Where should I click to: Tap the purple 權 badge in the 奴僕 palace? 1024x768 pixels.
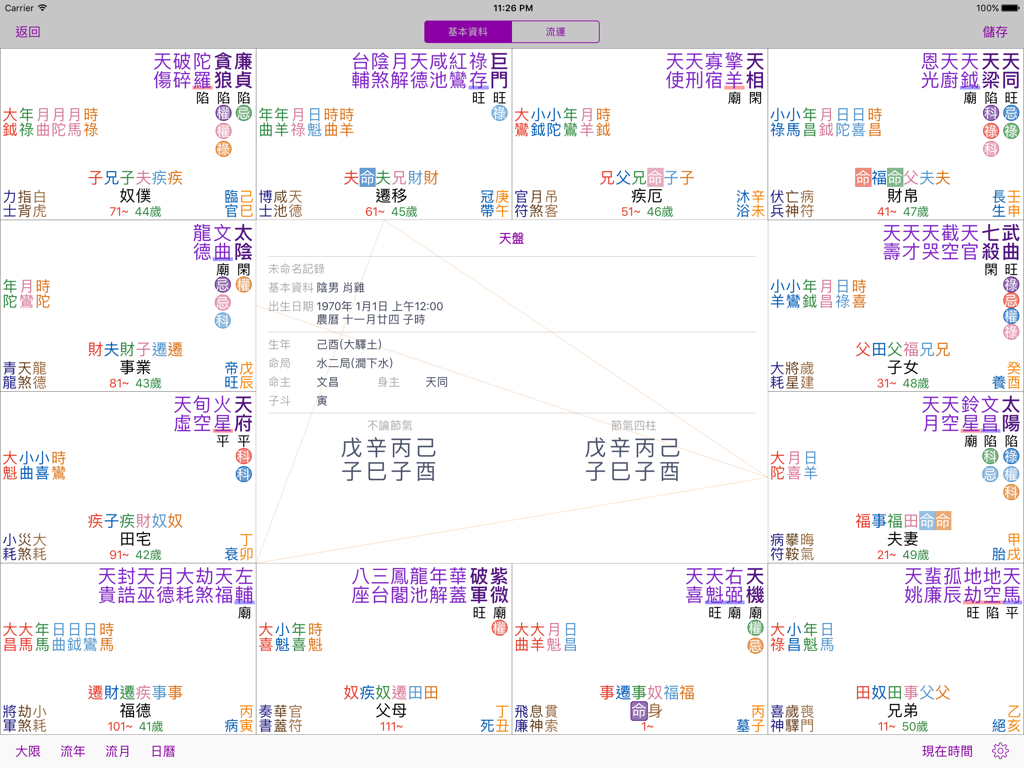click(222, 114)
